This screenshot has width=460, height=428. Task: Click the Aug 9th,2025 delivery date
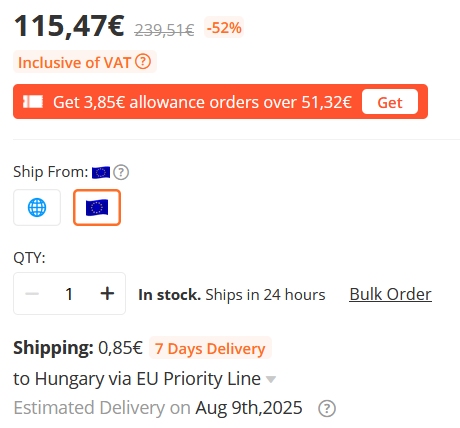249,408
